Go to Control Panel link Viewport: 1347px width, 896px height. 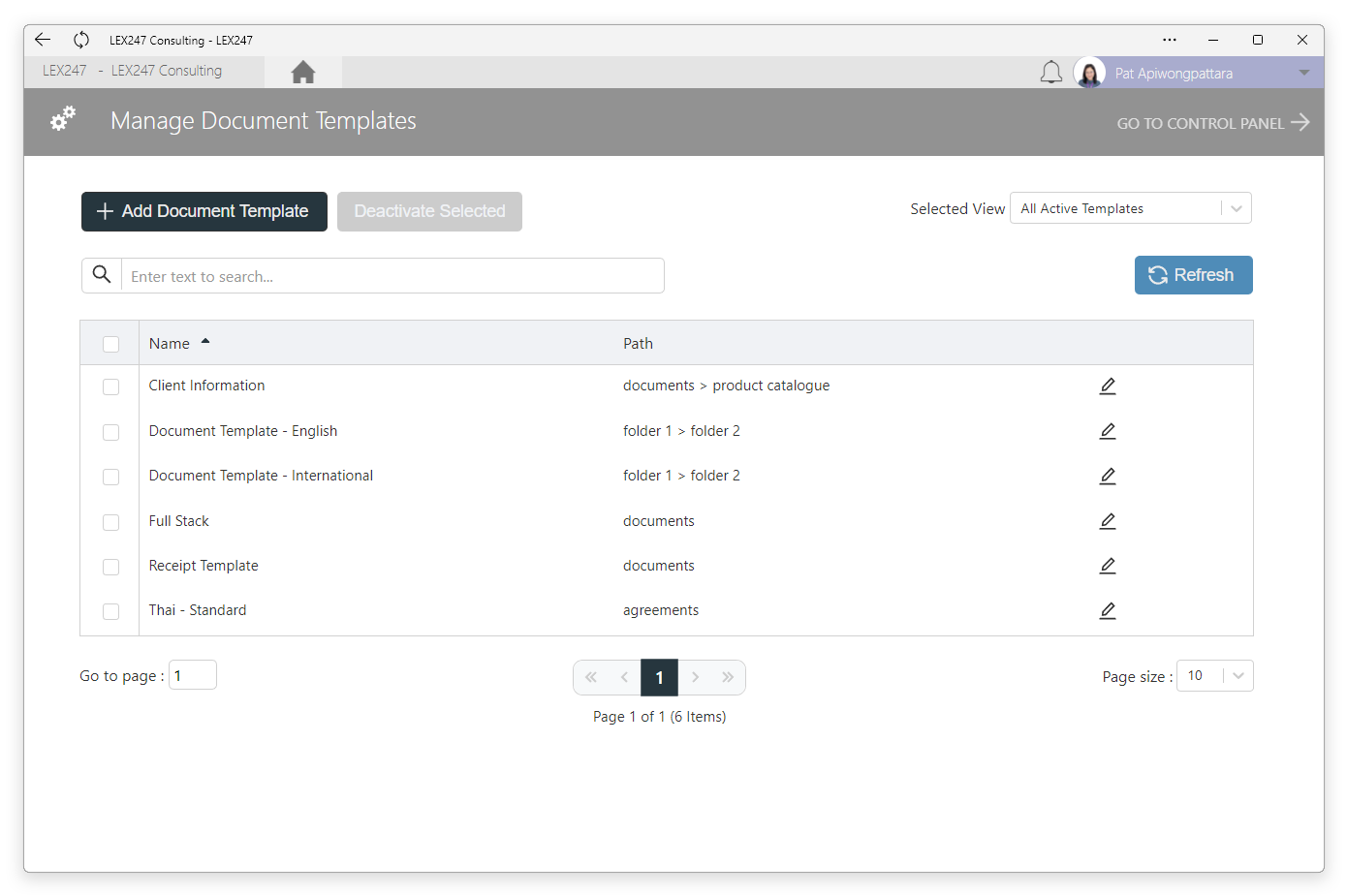pyautogui.click(x=1212, y=123)
